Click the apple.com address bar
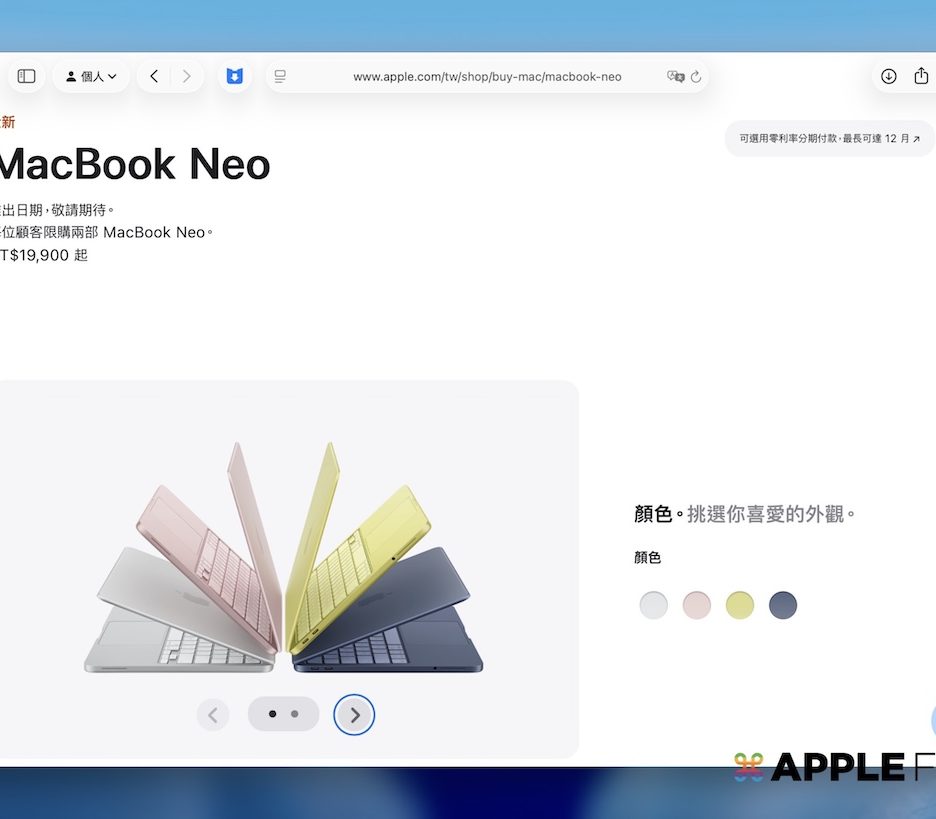Screen dimensions: 936x819 click(x=487, y=76)
